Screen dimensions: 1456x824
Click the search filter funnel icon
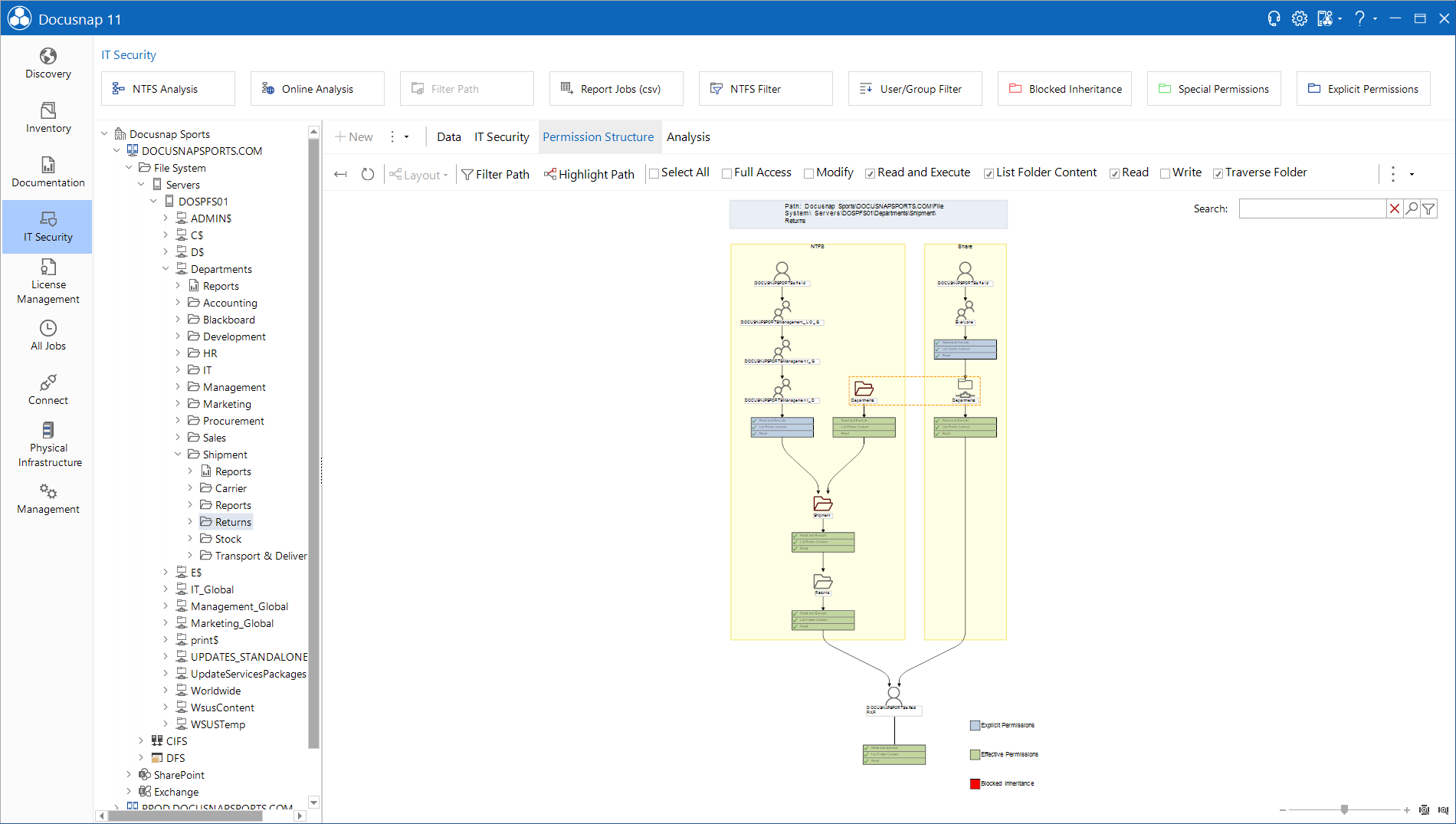point(1428,208)
